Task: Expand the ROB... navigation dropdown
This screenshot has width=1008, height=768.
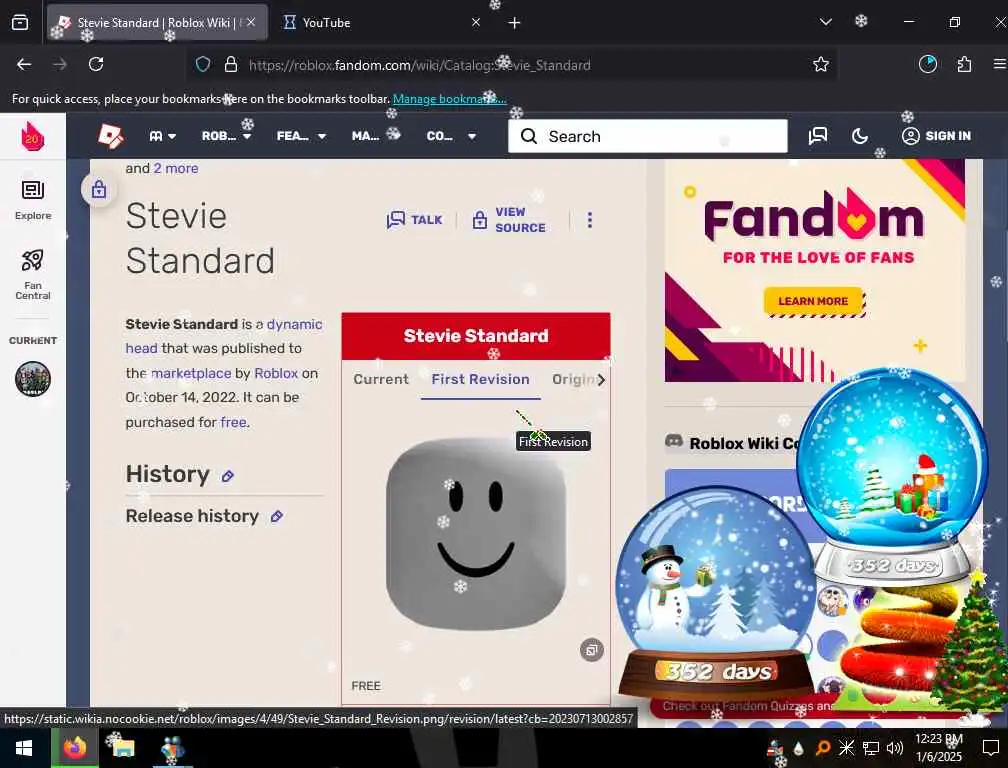Action: [226, 136]
